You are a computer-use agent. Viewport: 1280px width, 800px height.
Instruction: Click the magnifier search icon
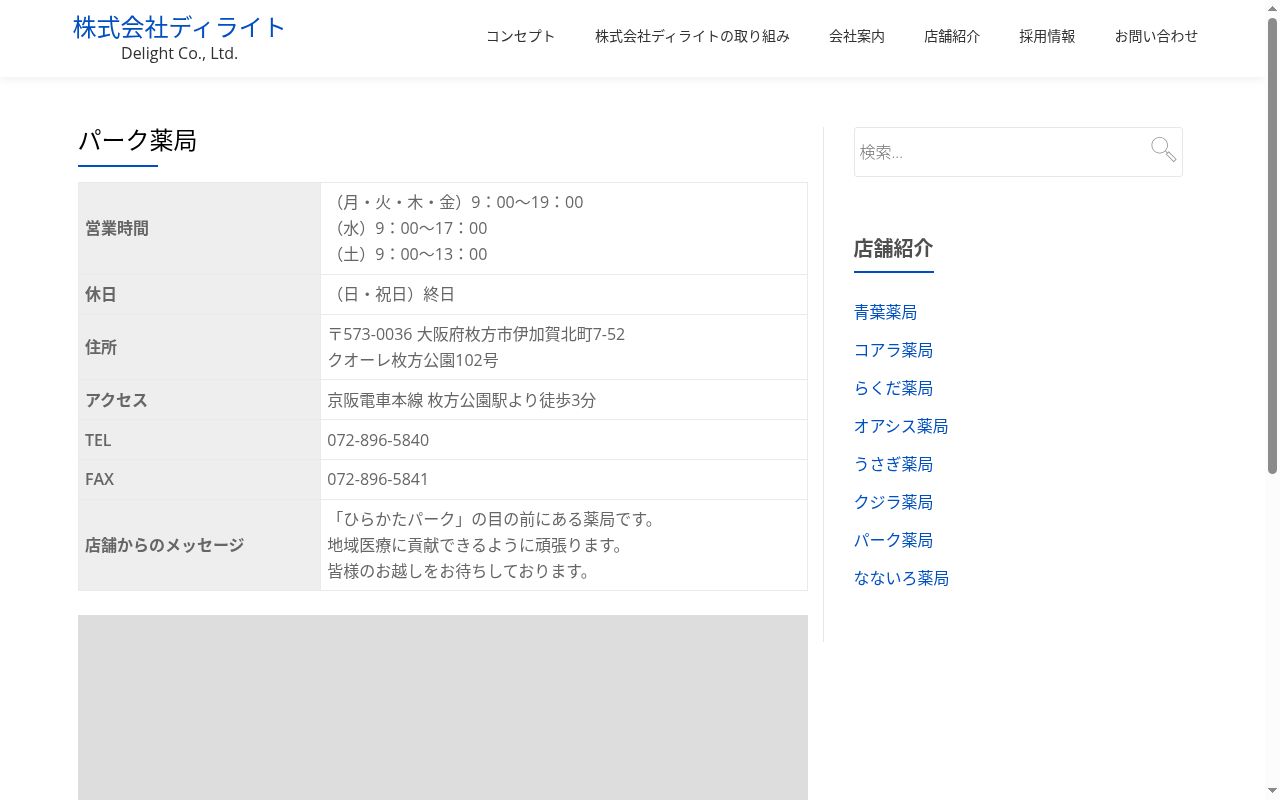tap(1163, 150)
